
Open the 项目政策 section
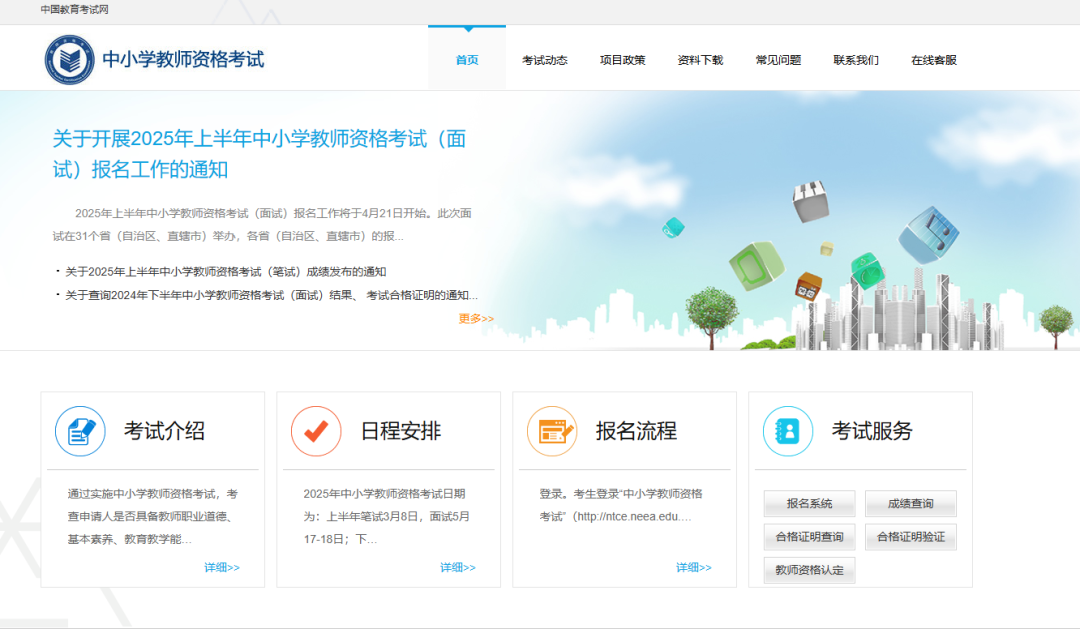[x=621, y=59]
